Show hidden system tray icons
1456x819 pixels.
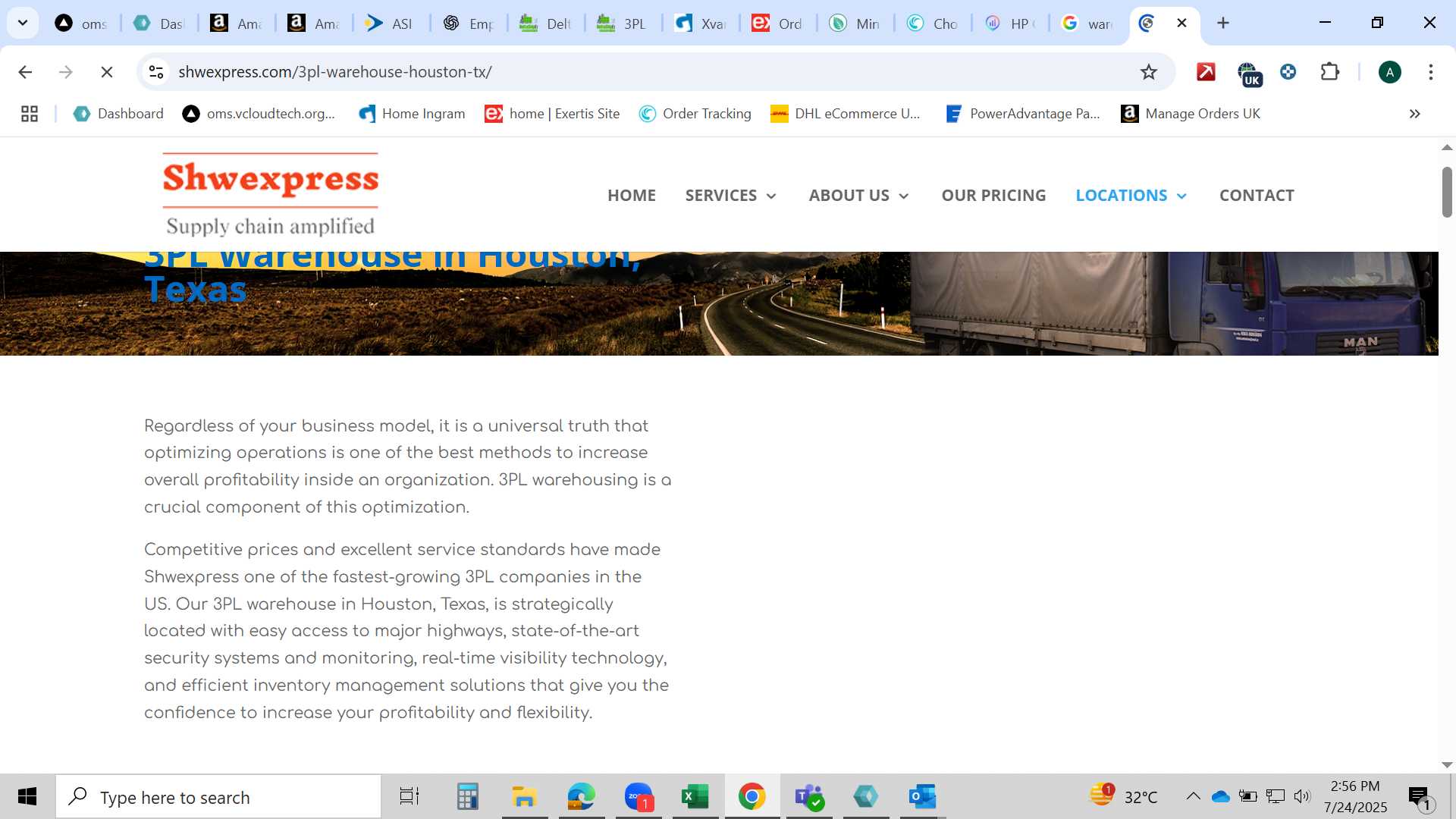coord(1193,796)
